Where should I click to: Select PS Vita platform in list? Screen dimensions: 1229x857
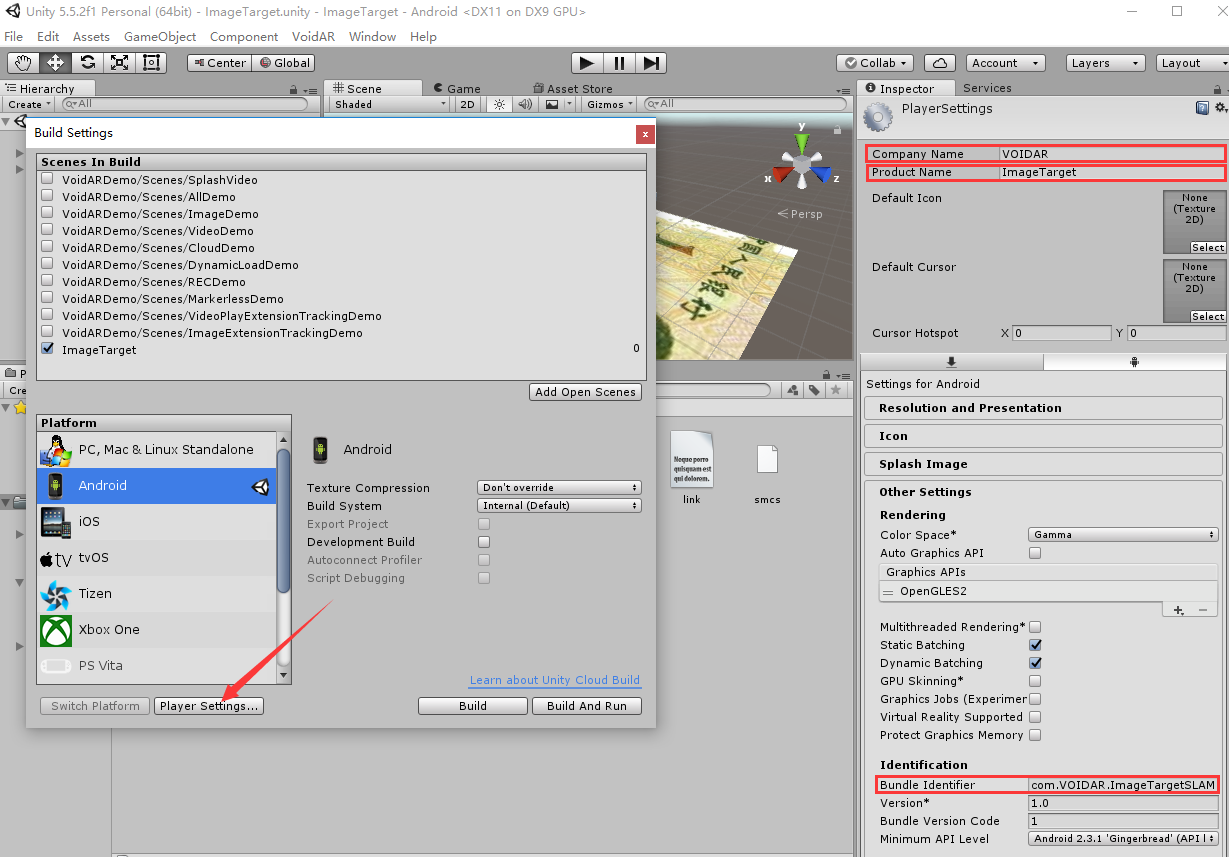point(157,666)
